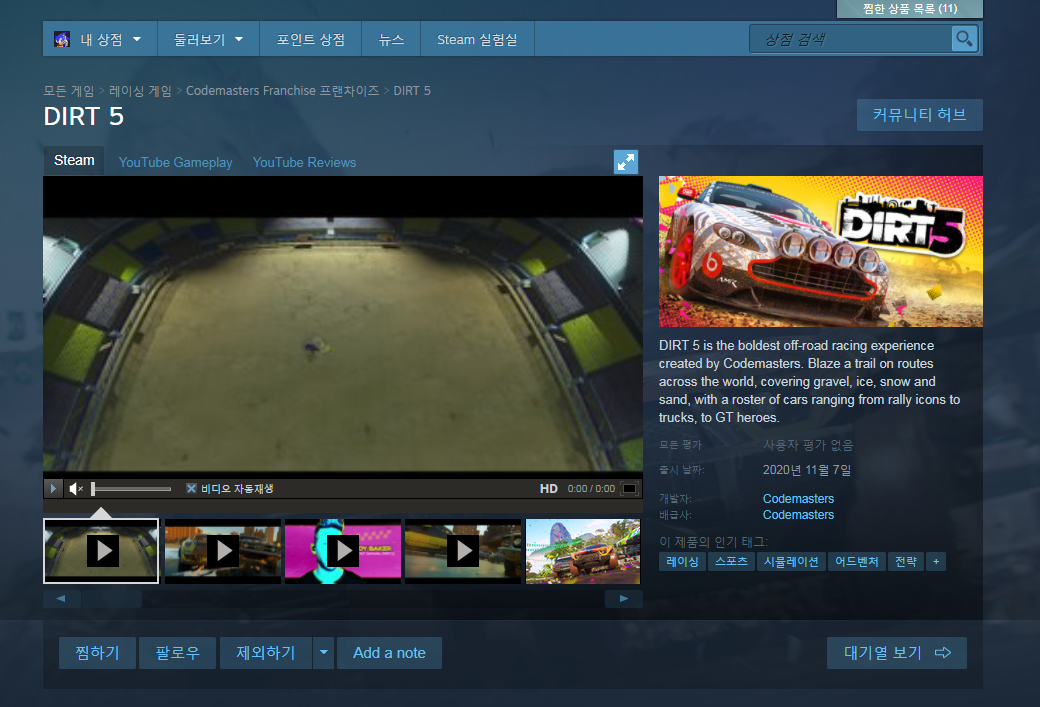Screen dimensions: 1040x707
Task: Click the search magnifier icon
Action: tap(964, 39)
